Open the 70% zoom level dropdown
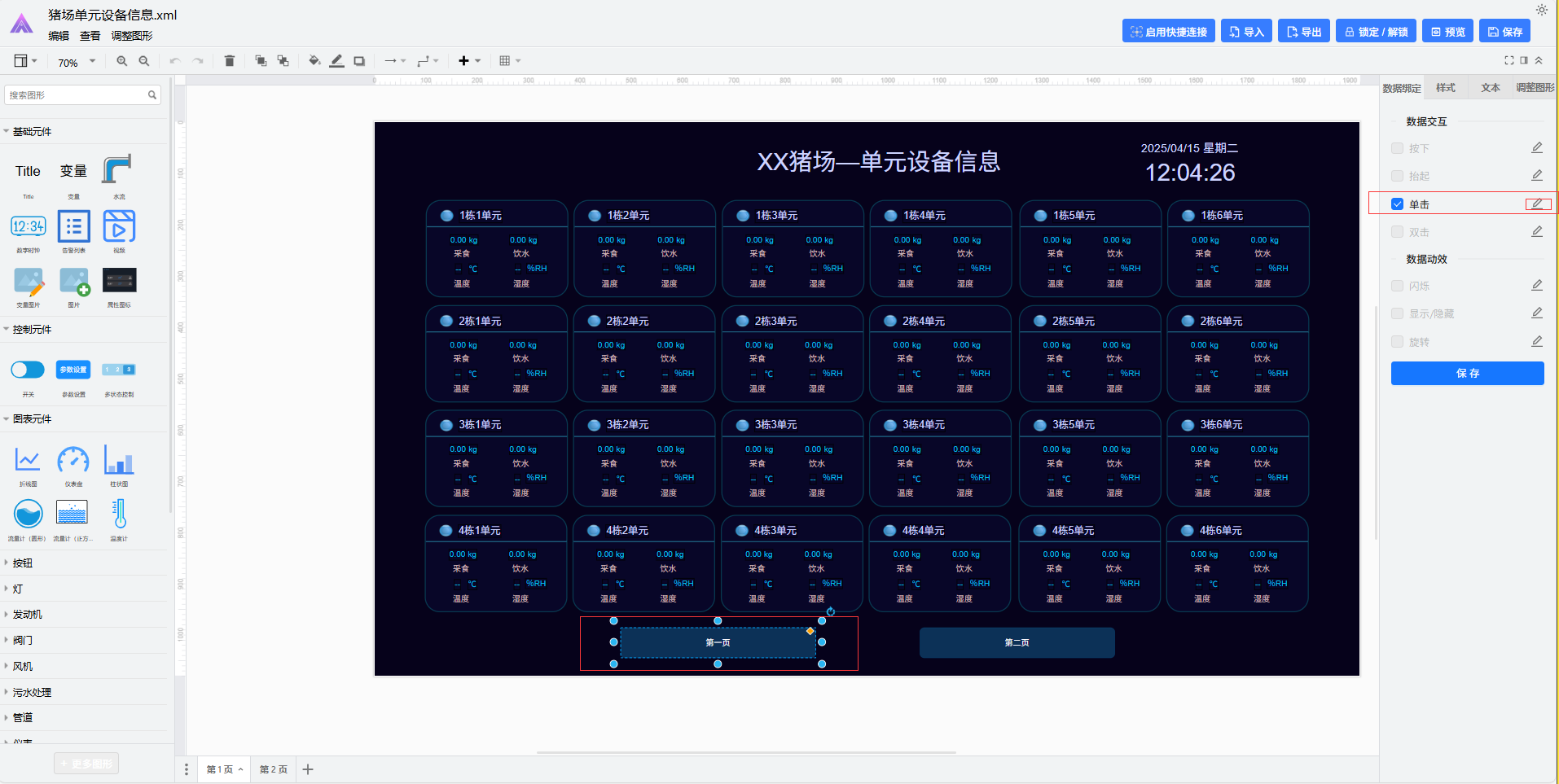Viewport: 1559px width, 784px height. [77, 62]
